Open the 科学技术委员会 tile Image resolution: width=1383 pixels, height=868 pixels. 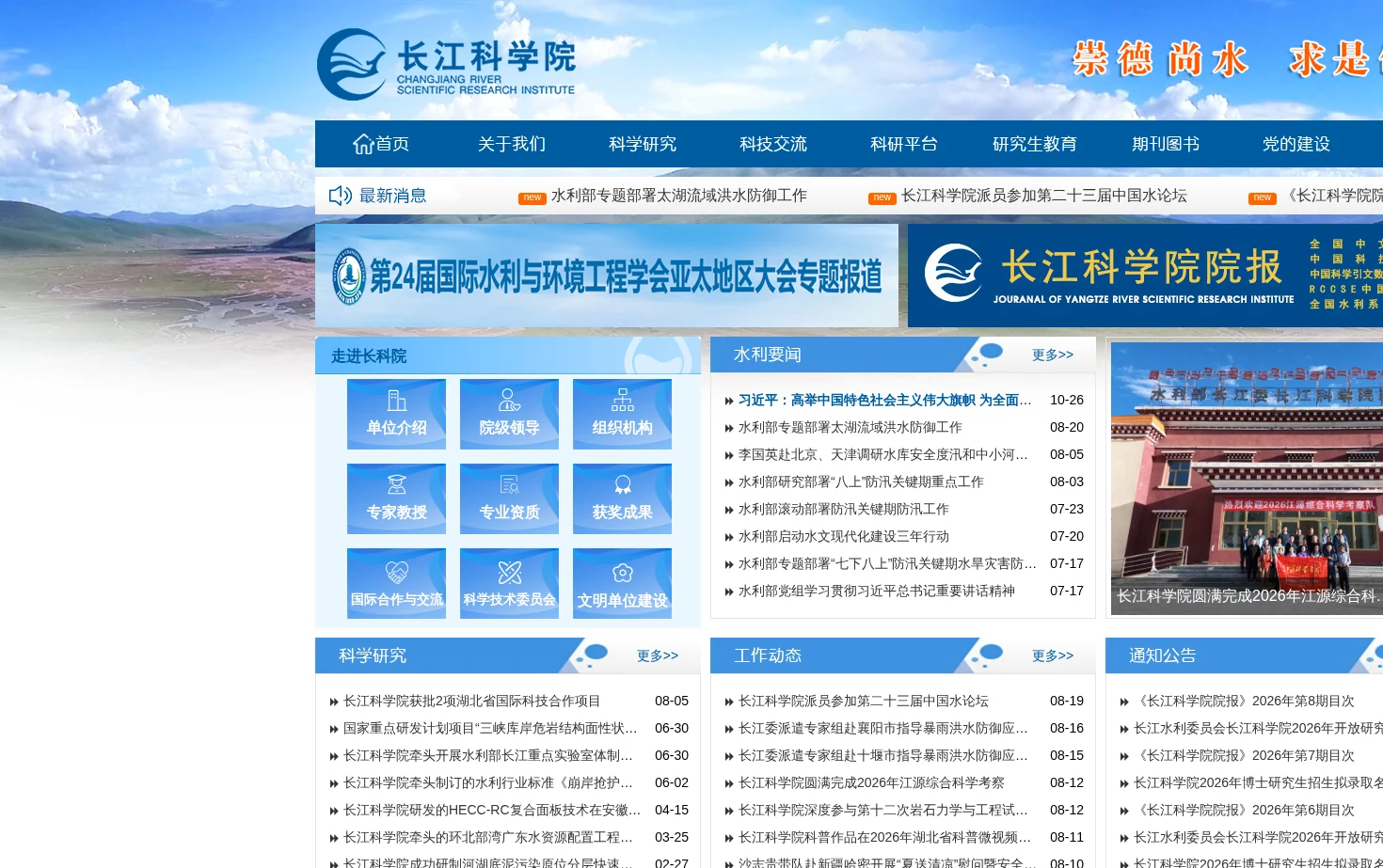coord(509,583)
